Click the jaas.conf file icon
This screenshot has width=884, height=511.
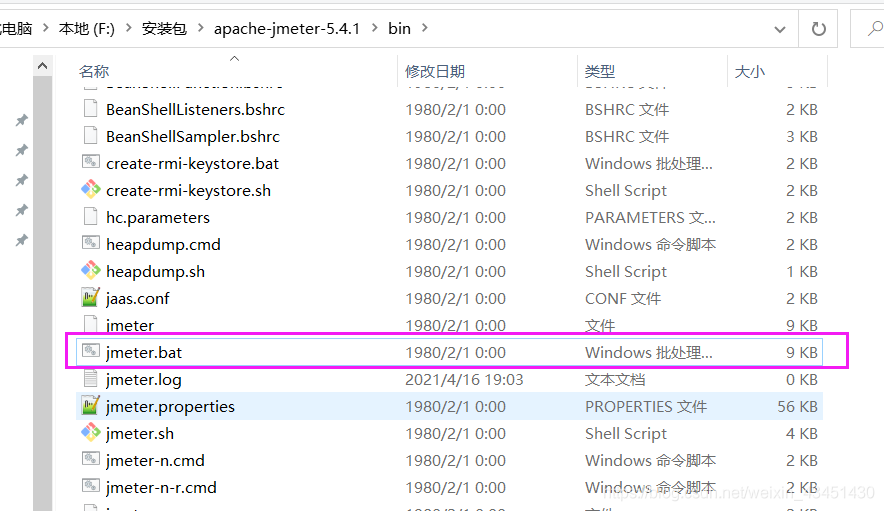pos(91,298)
